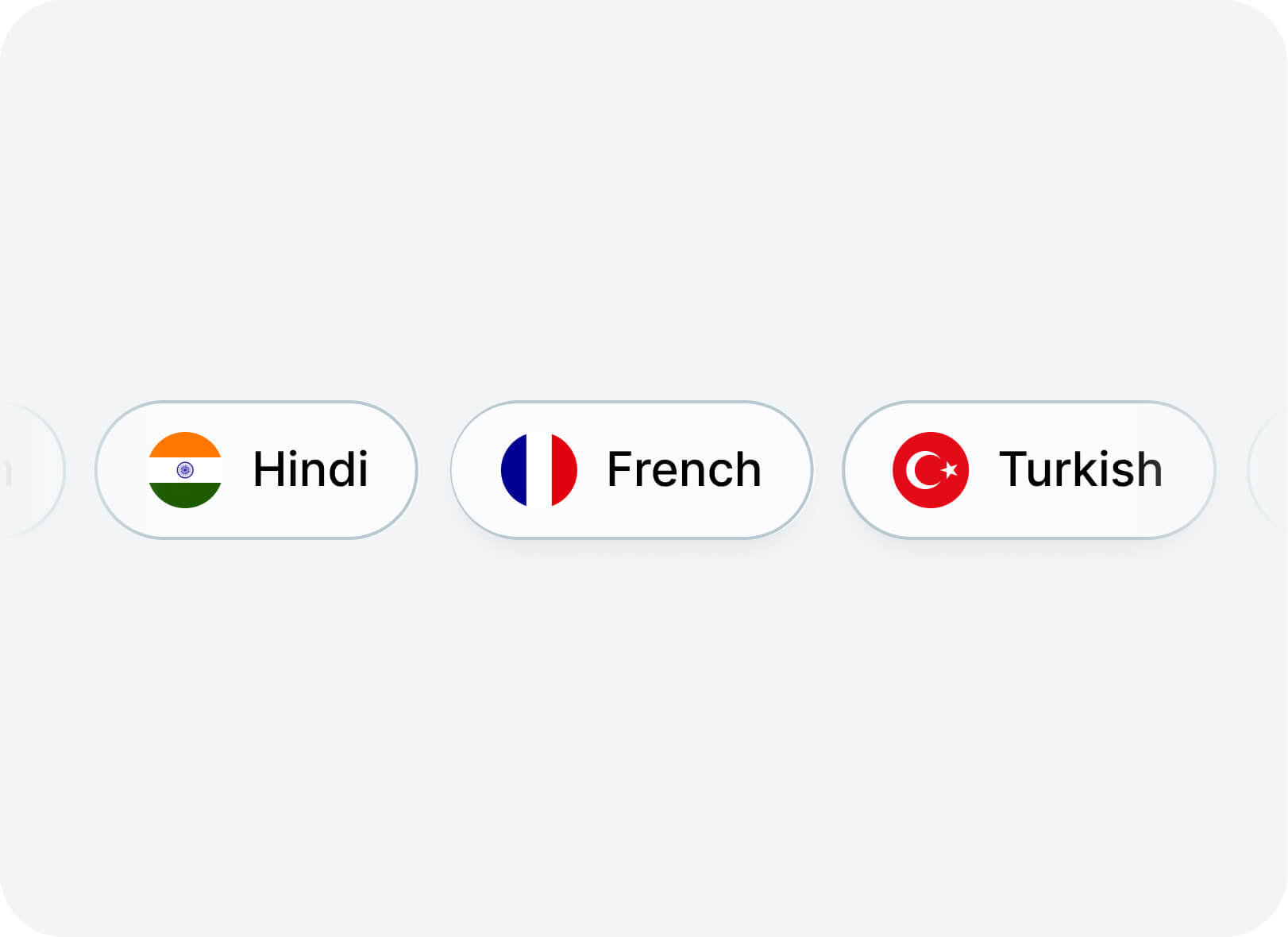This screenshot has width=1288, height=937.
Task: Click the partially visible pill at right edge
Action: [1269, 469]
